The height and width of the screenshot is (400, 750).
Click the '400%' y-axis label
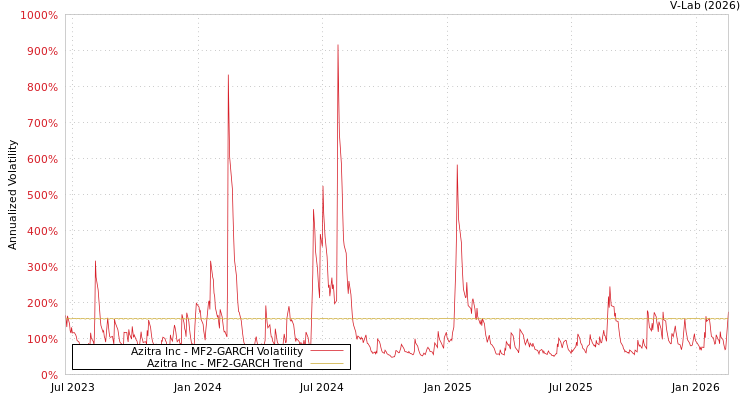[x=42, y=231]
